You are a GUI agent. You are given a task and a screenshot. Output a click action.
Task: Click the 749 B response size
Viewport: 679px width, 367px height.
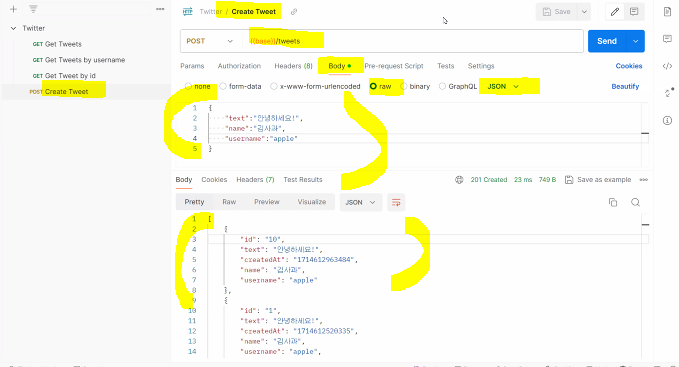(x=547, y=180)
